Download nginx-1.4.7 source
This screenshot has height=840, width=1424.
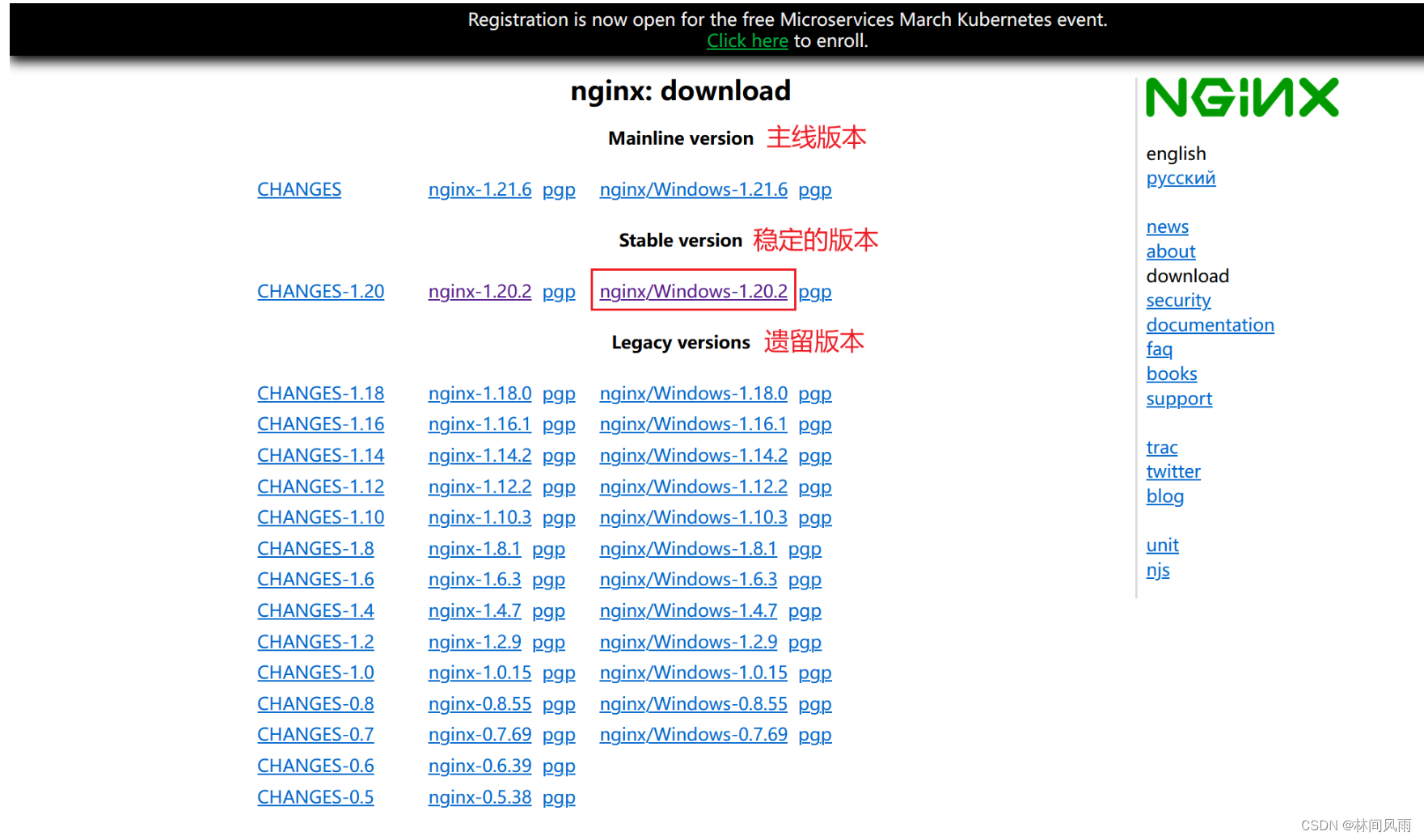pyautogui.click(x=475, y=610)
